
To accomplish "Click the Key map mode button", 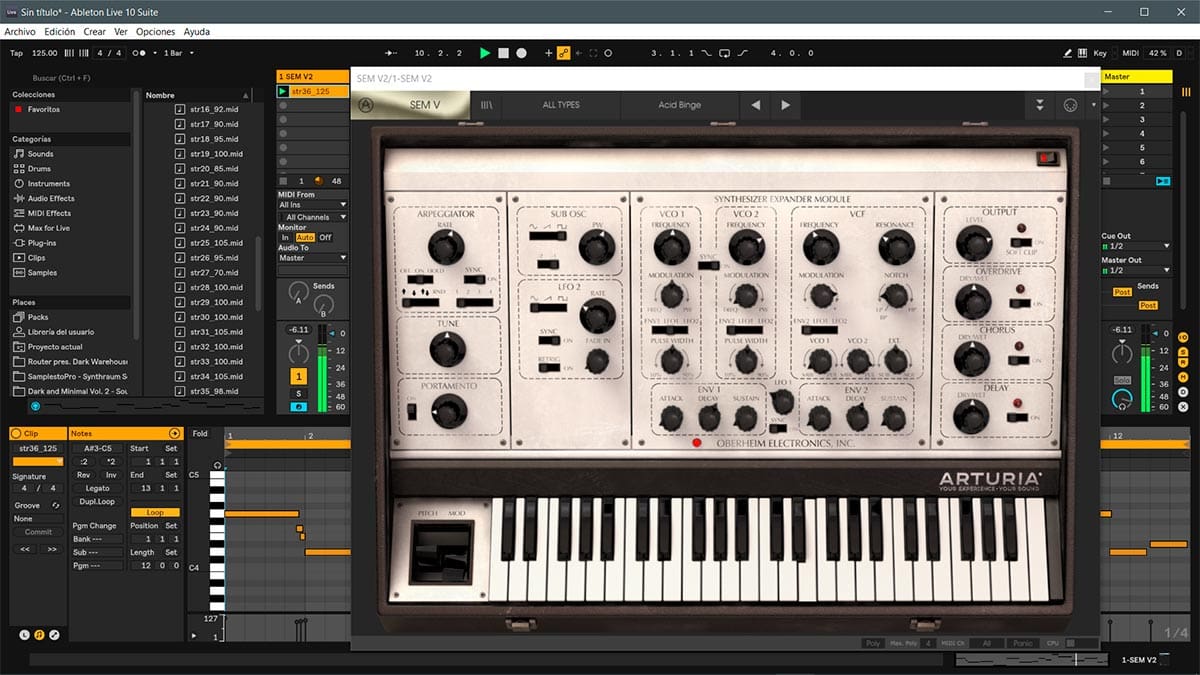I will tap(1100, 52).
